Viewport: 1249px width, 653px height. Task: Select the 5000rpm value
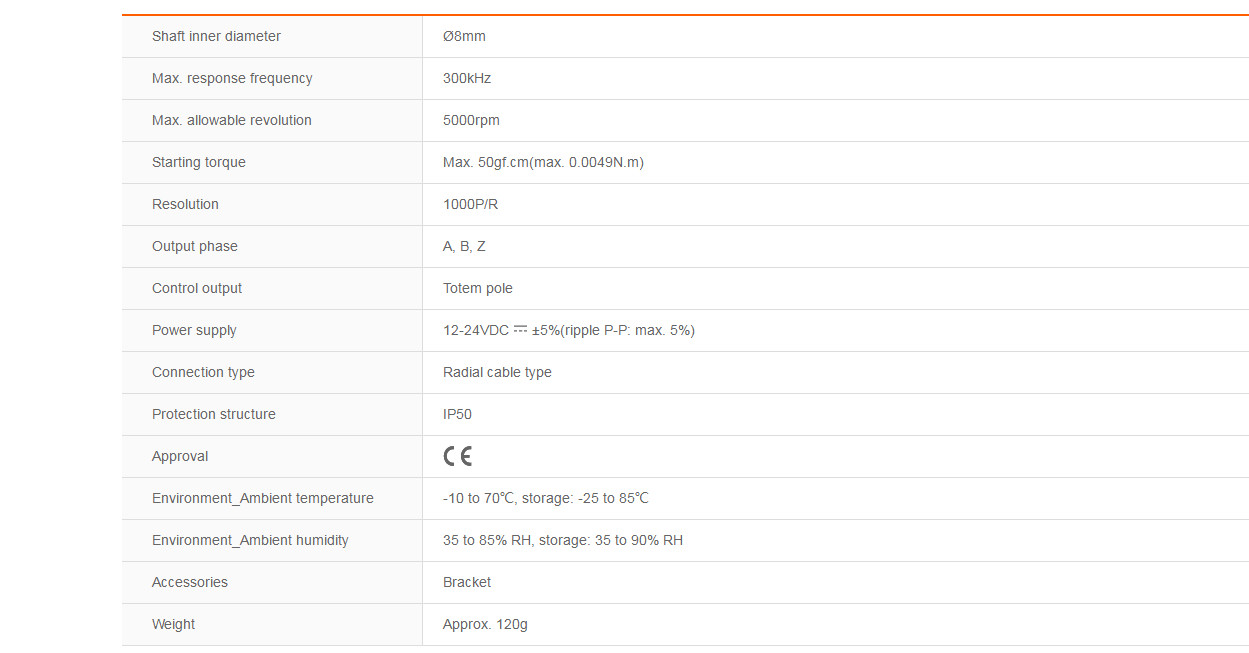pos(471,120)
